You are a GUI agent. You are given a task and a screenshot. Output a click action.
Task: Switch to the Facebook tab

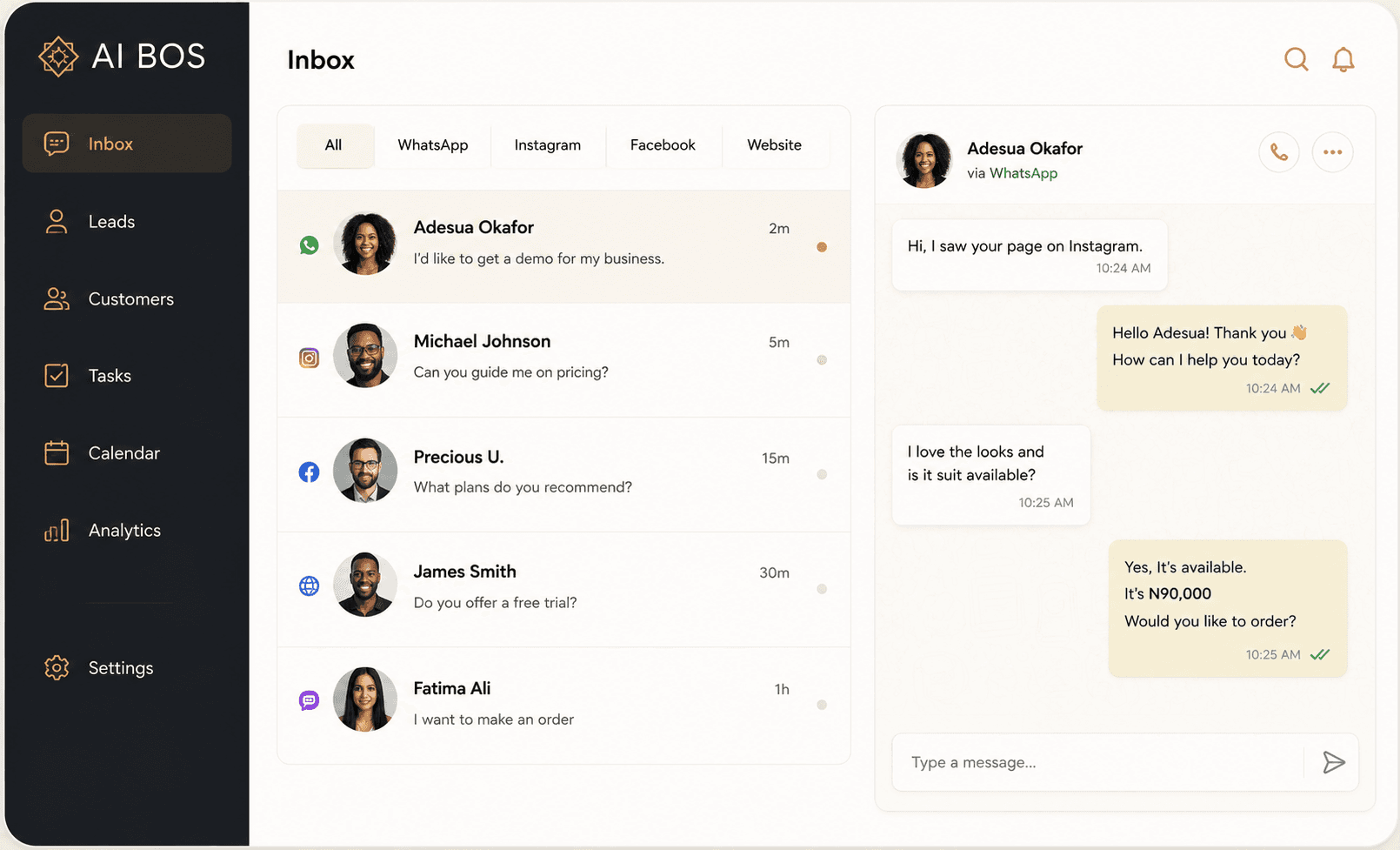(663, 145)
